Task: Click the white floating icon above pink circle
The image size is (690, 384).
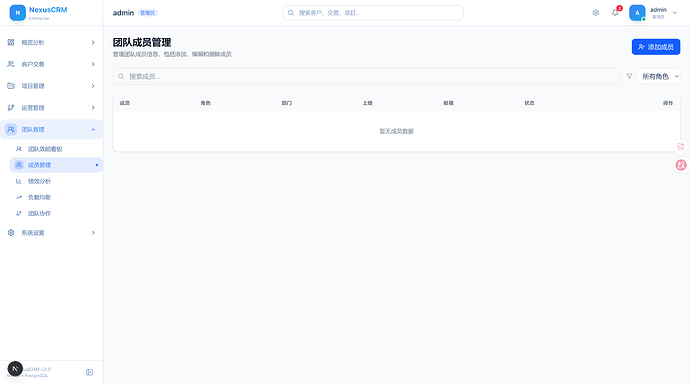Action: tap(681, 146)
